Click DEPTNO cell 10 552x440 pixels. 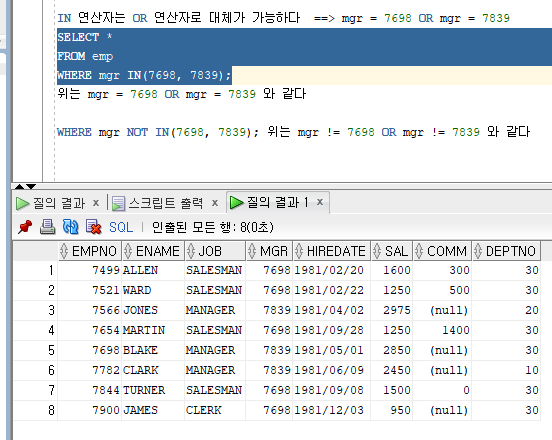(506, 370)
